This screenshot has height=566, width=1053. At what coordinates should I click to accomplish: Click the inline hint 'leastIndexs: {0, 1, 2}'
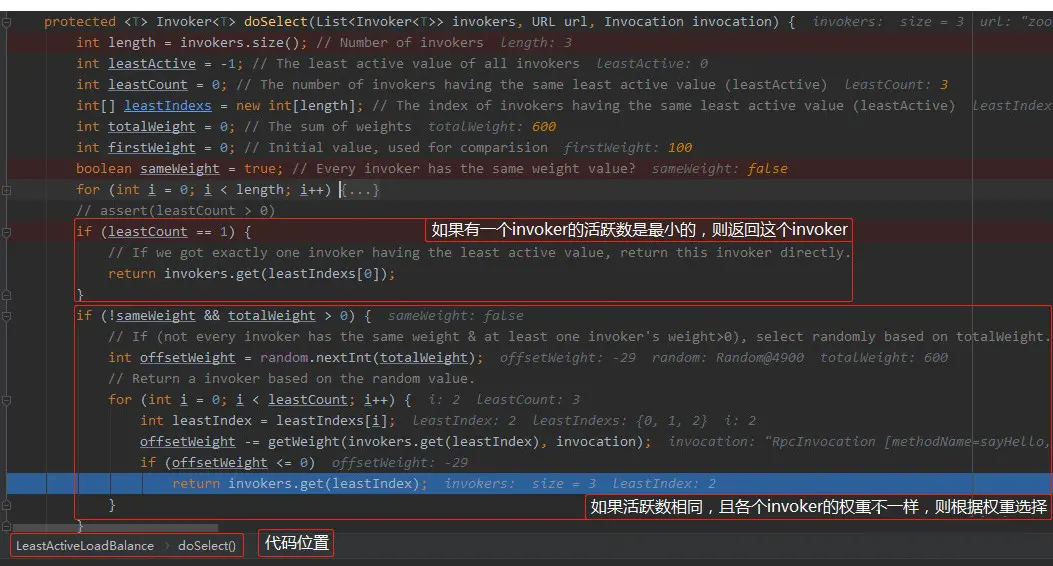(620, 421)
